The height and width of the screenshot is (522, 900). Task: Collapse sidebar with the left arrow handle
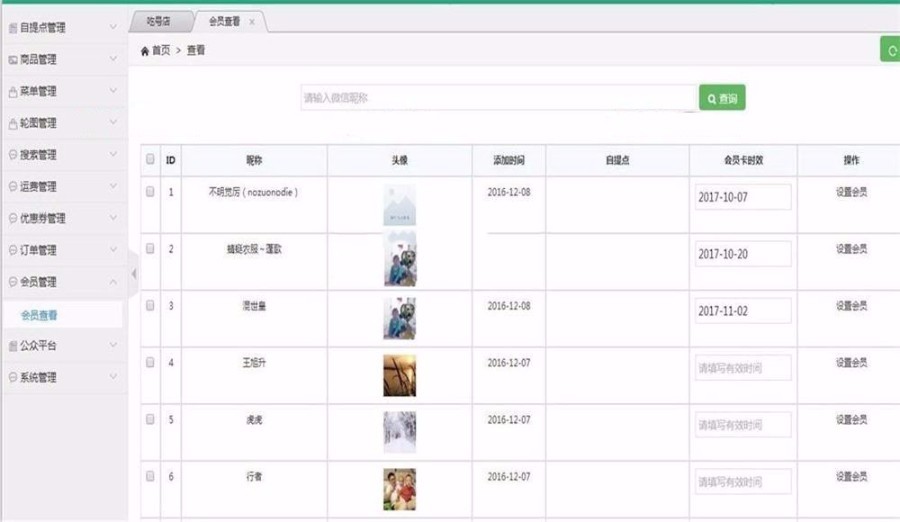(x=134, y=274)
